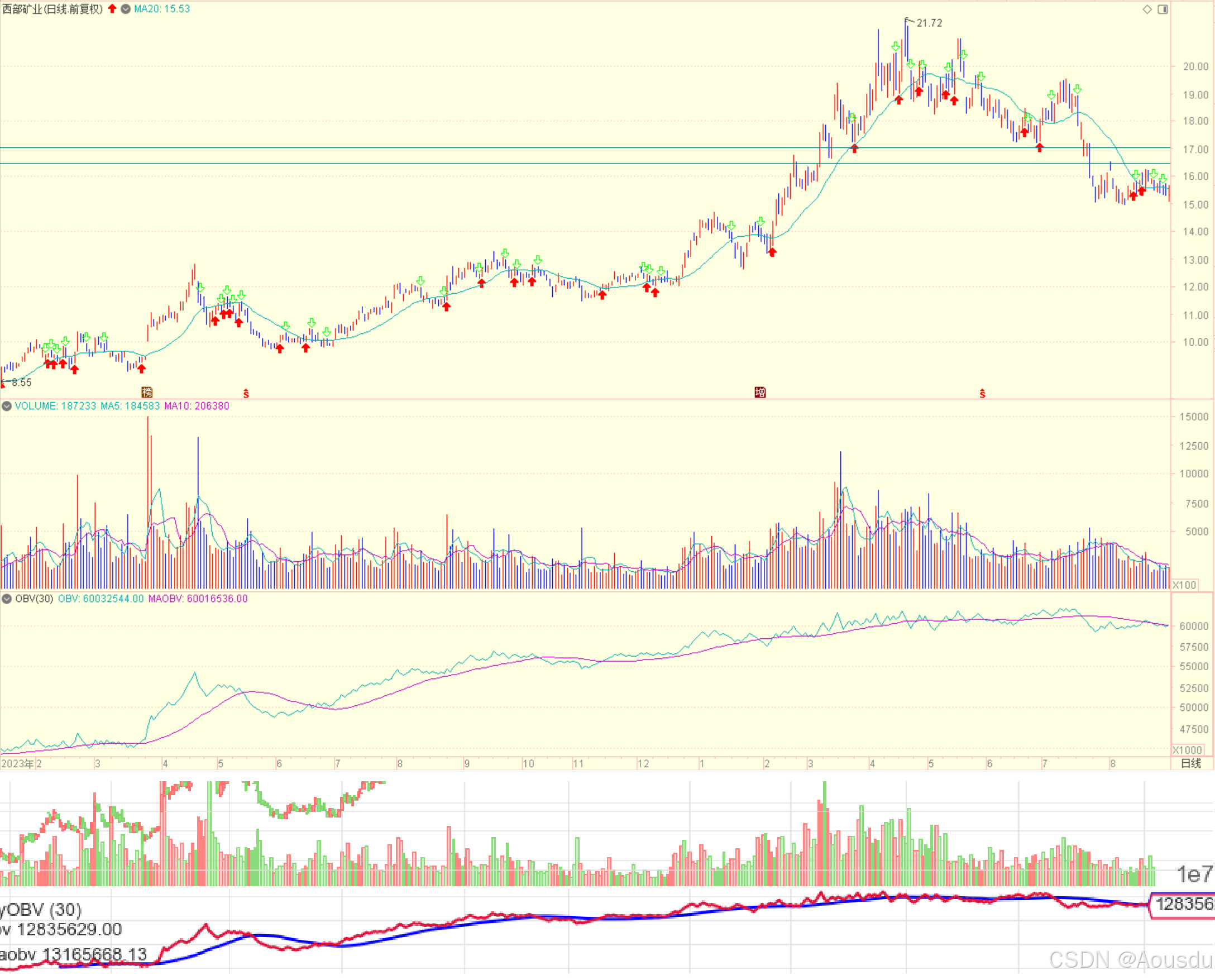
Task: Click the 日线 period label at bottom-right
Action: coord(1191,764)
